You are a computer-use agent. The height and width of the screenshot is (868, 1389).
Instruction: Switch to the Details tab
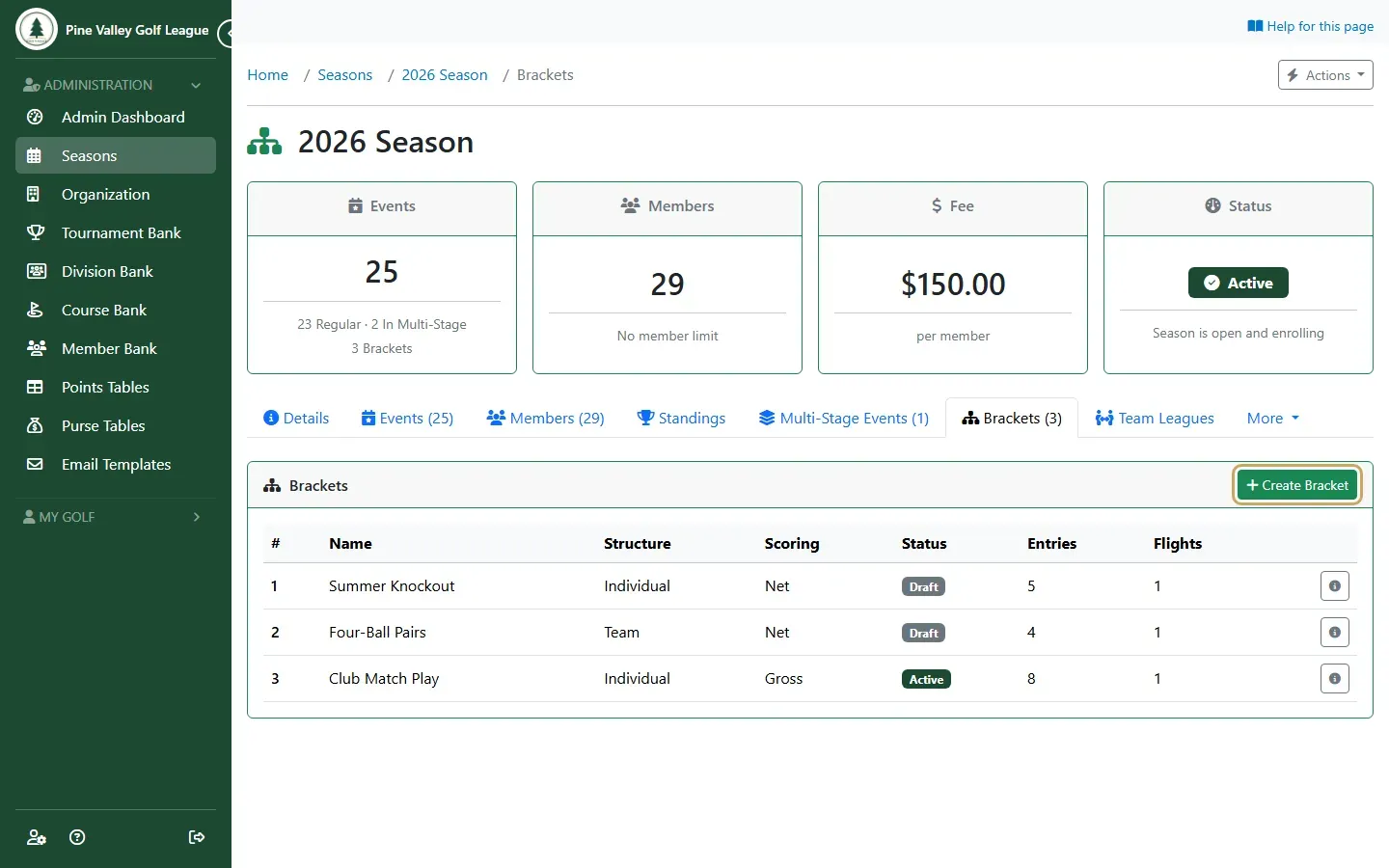[x=296, y=418]
